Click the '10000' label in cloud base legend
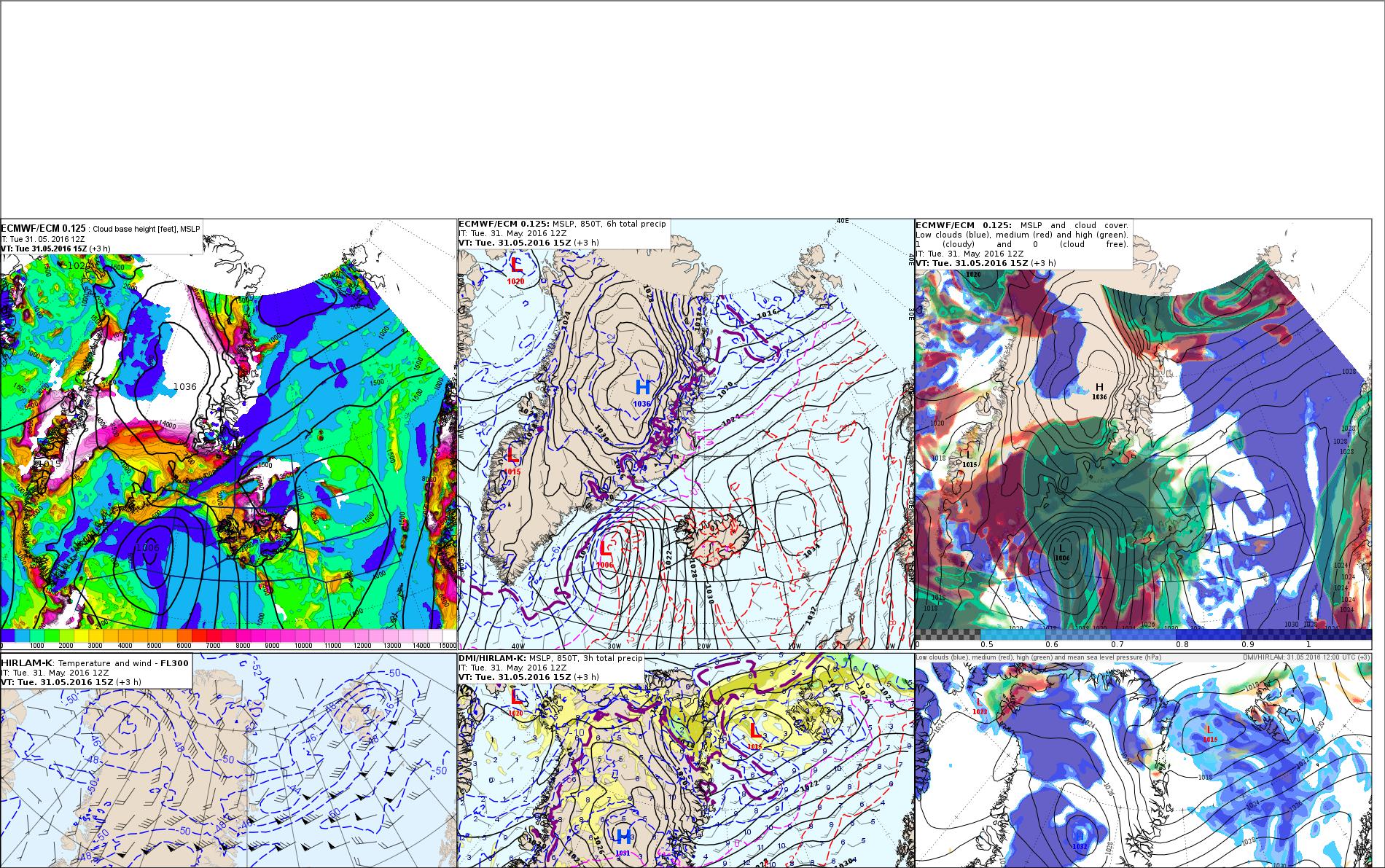Image resolution: width=1385 pixels, height=868 pixels. [x=303, y=646]
